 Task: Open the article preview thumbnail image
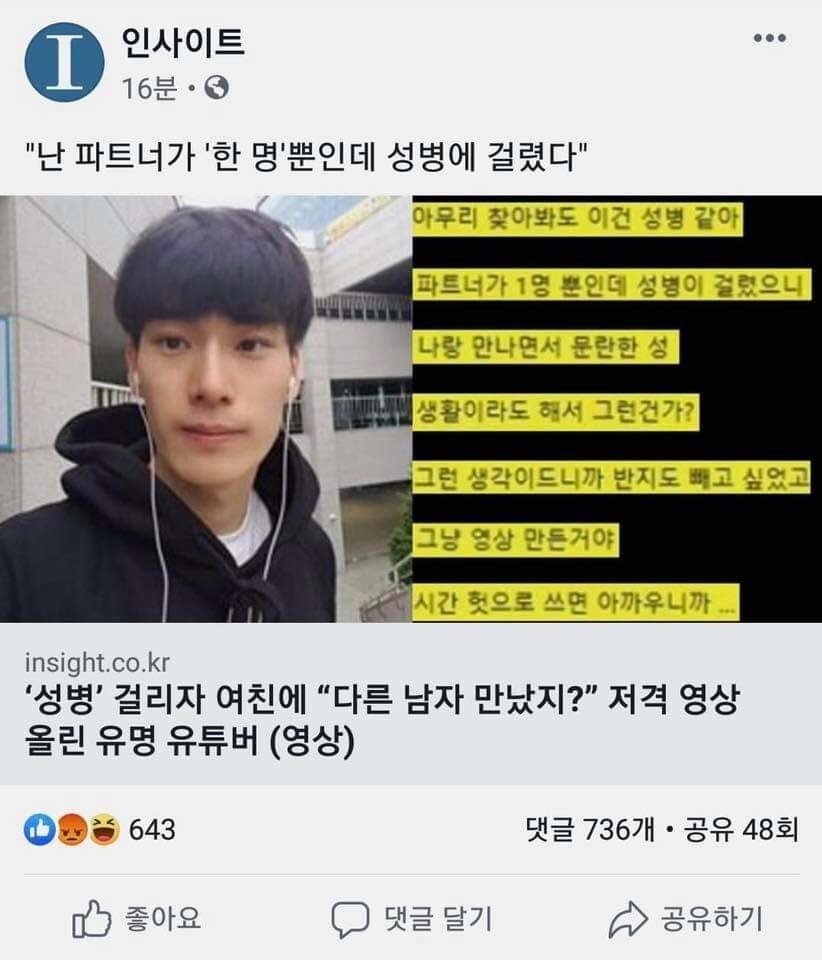tap(411, 409)
